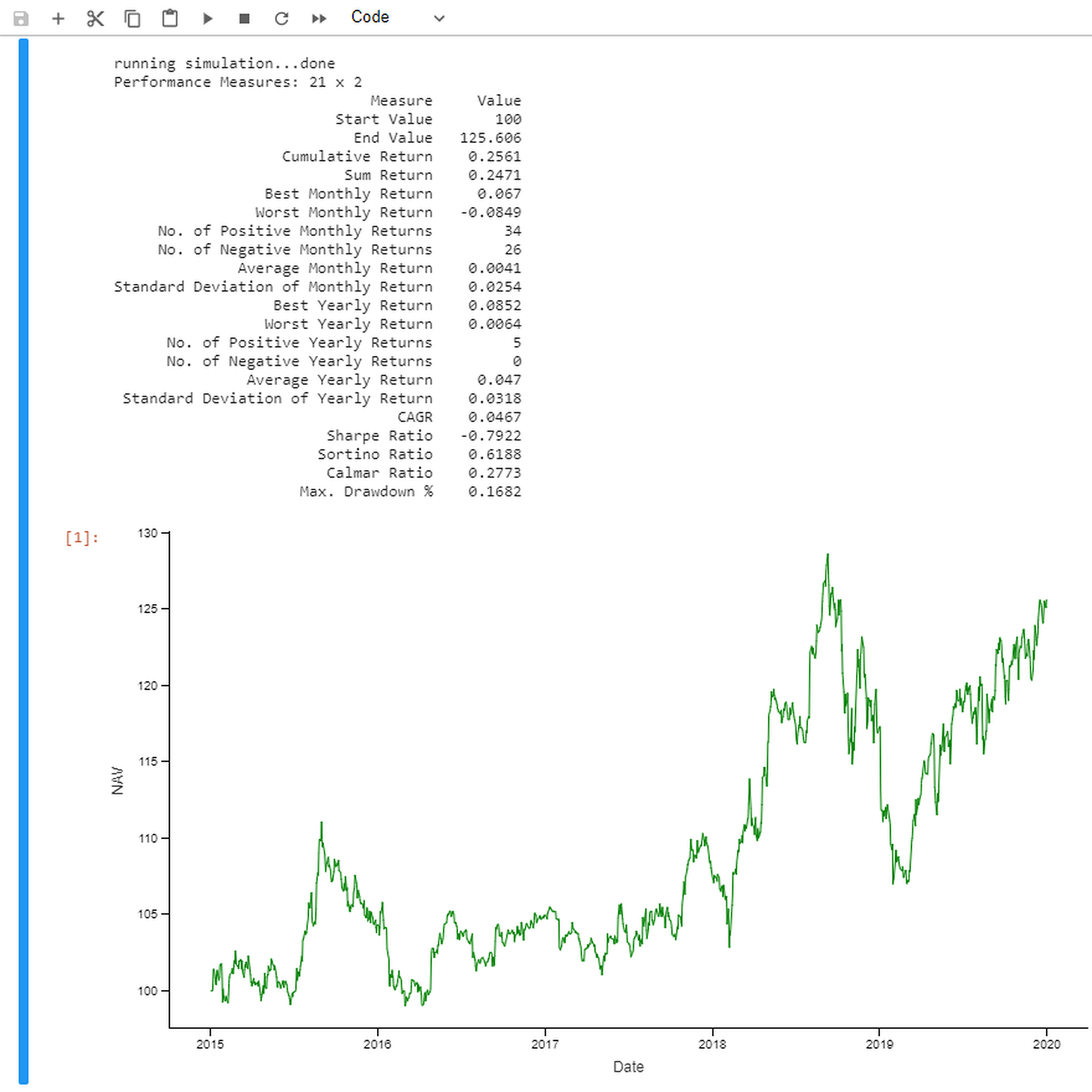Click the Calmar Ratio value 0.2773
This screenshot has height=1092, width=1092.
click(x=495, y=473)
